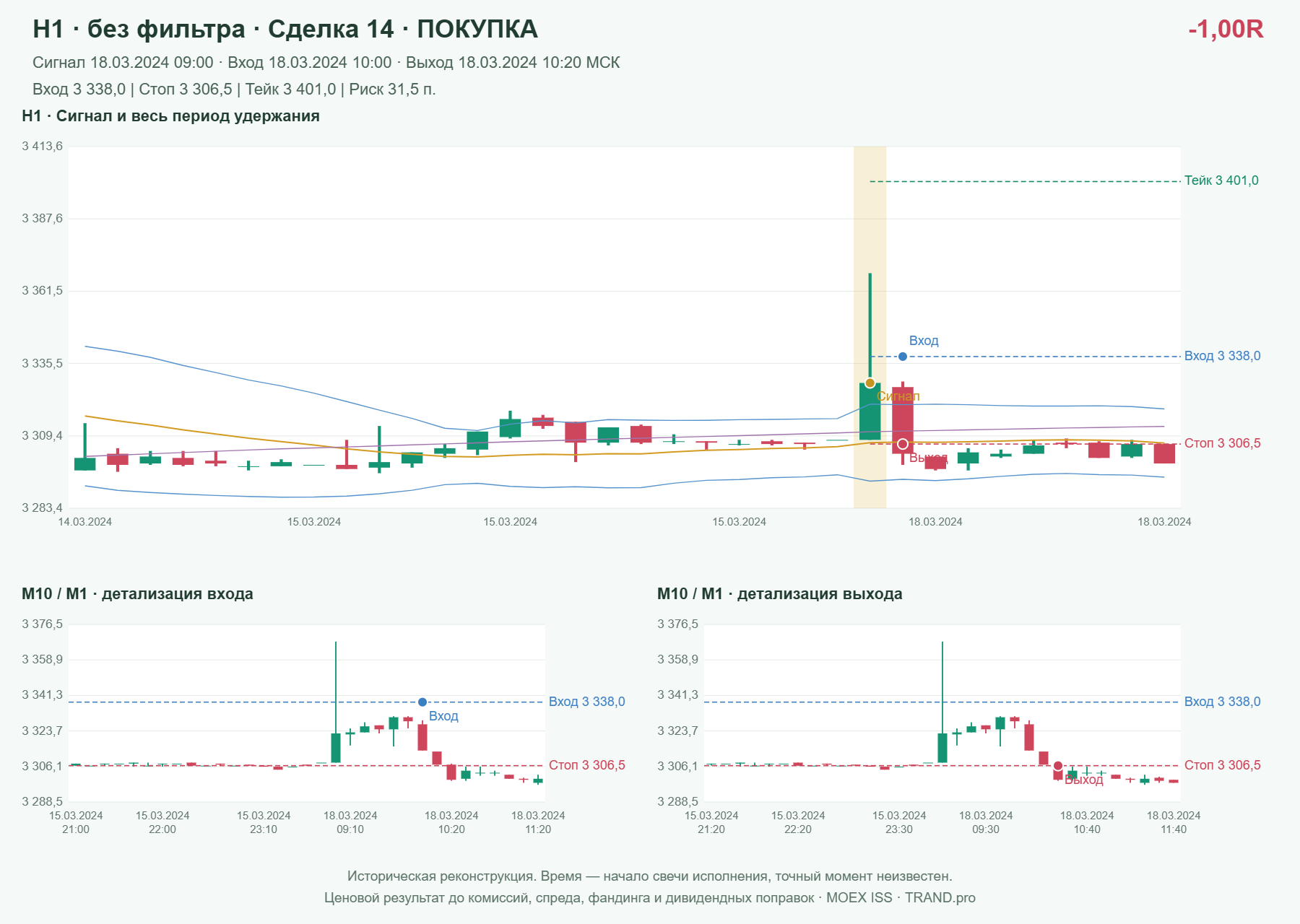1300x924 pixels.
Task: Click the 3 387,6 axis value
Action: [x=43, y=219]
